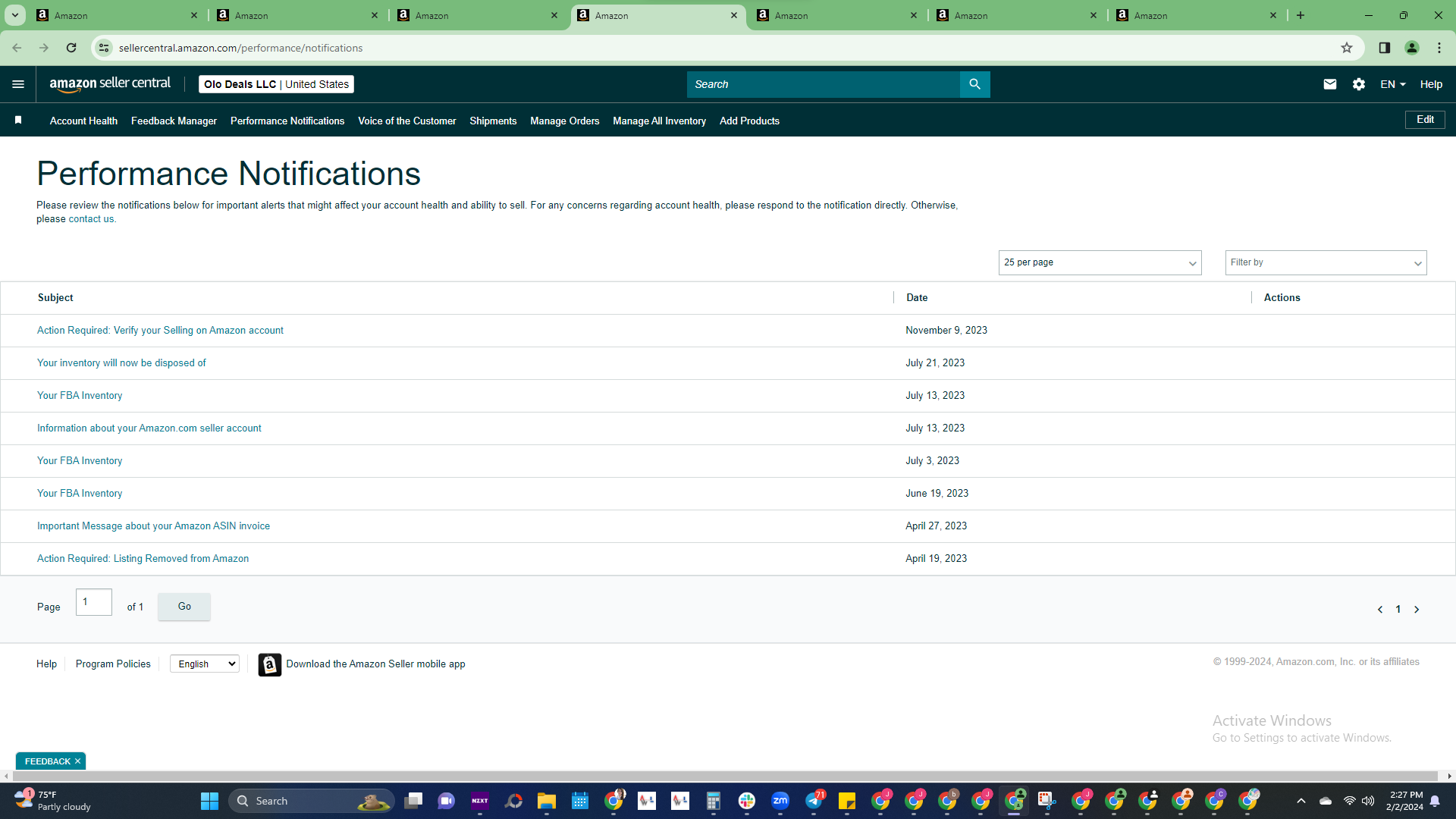1456x819 pixels.
Task: Click the Edit favorites bar button
Action: tap(1425, 120)
